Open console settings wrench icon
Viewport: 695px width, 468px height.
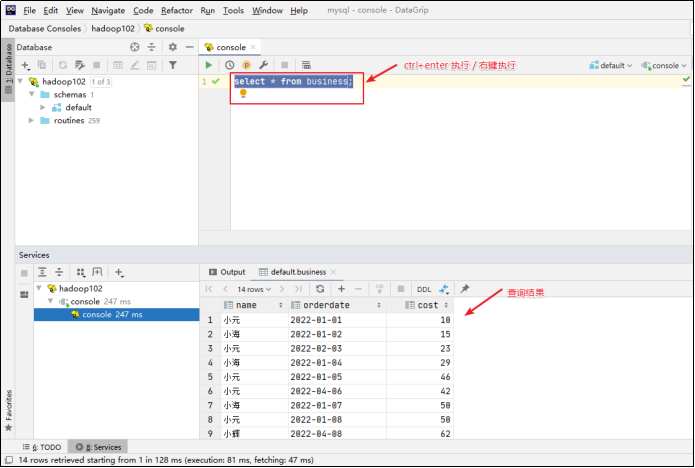(x=263, y=65)
